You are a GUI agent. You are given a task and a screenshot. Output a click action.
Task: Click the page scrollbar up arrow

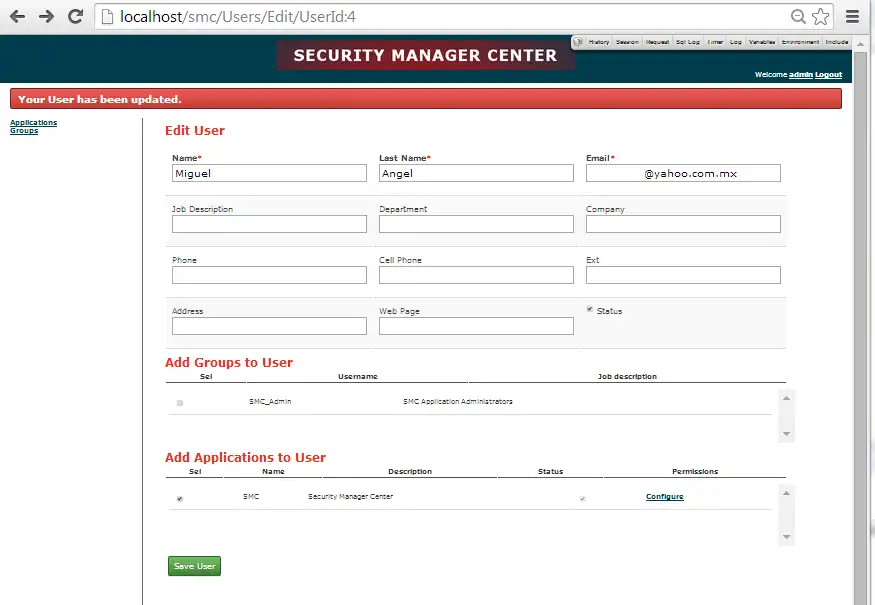pyautogui.click(x=860, y=43)
